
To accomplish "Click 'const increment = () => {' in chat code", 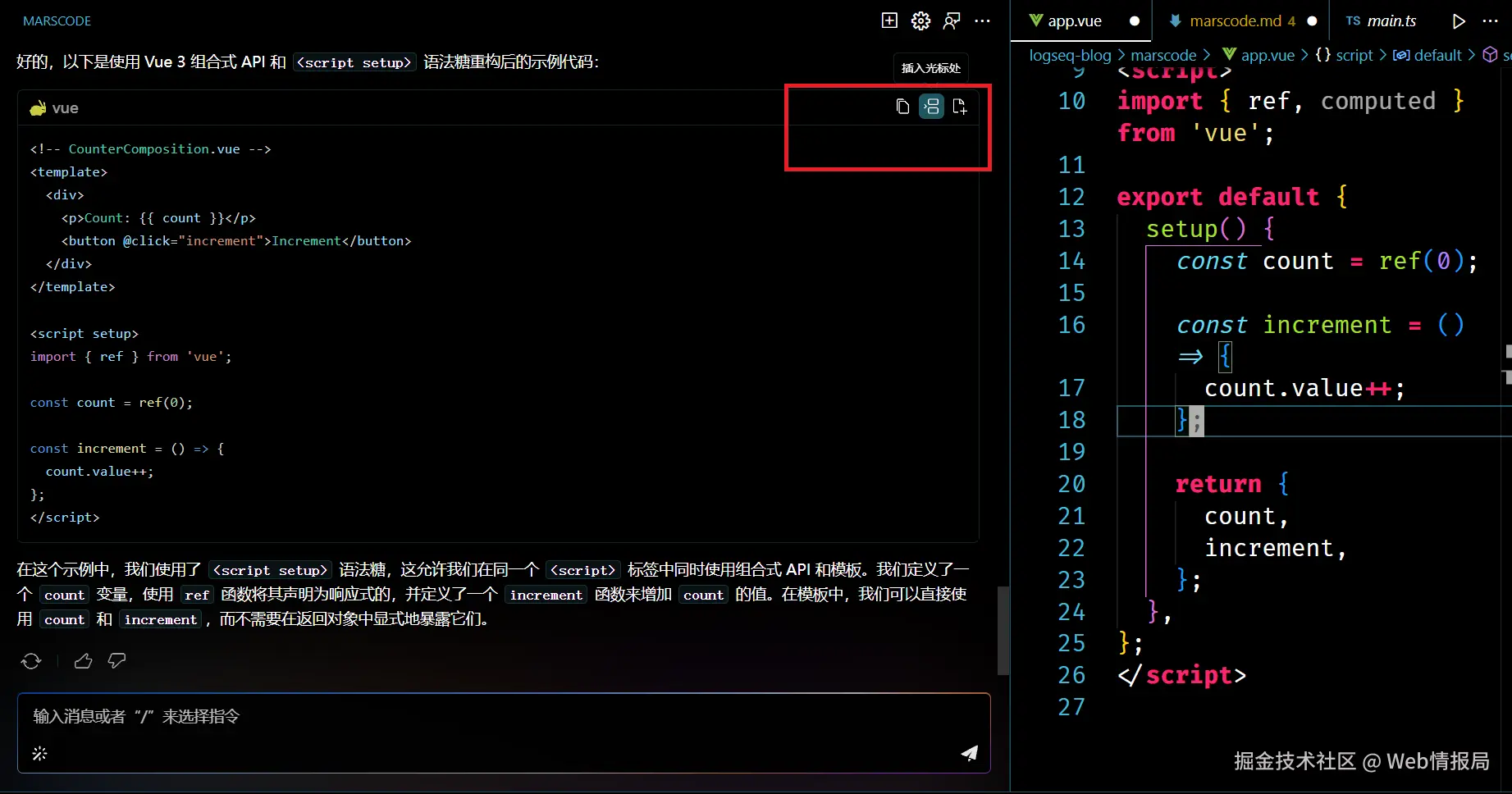I will [127, 449].
